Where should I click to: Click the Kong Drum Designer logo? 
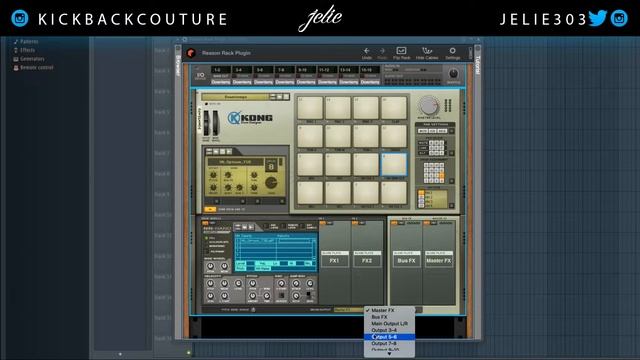pos(250,118)
